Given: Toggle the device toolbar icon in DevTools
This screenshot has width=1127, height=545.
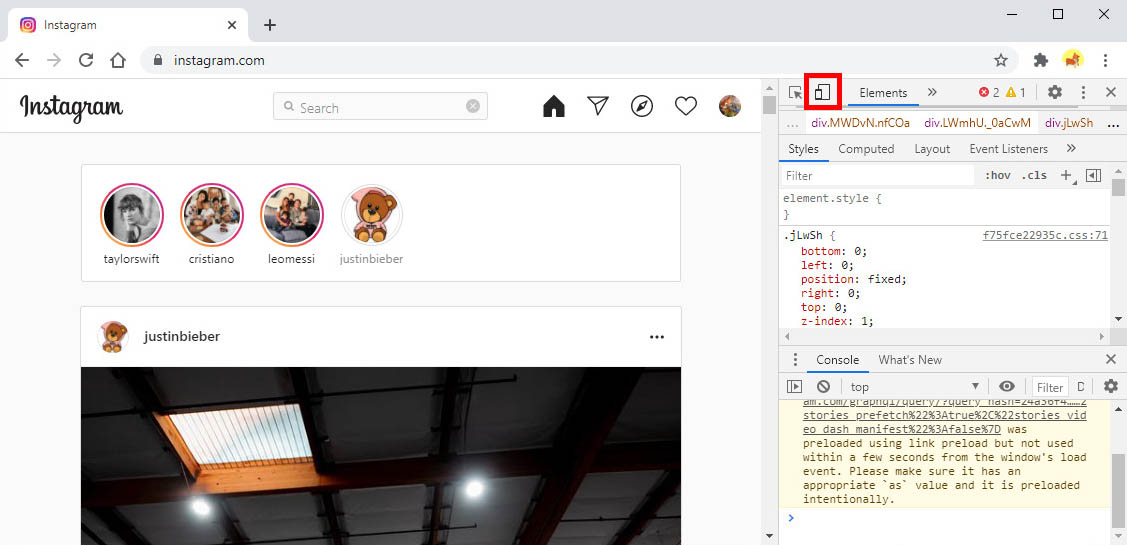Looking at the screenshot, I should pos(823,92).
